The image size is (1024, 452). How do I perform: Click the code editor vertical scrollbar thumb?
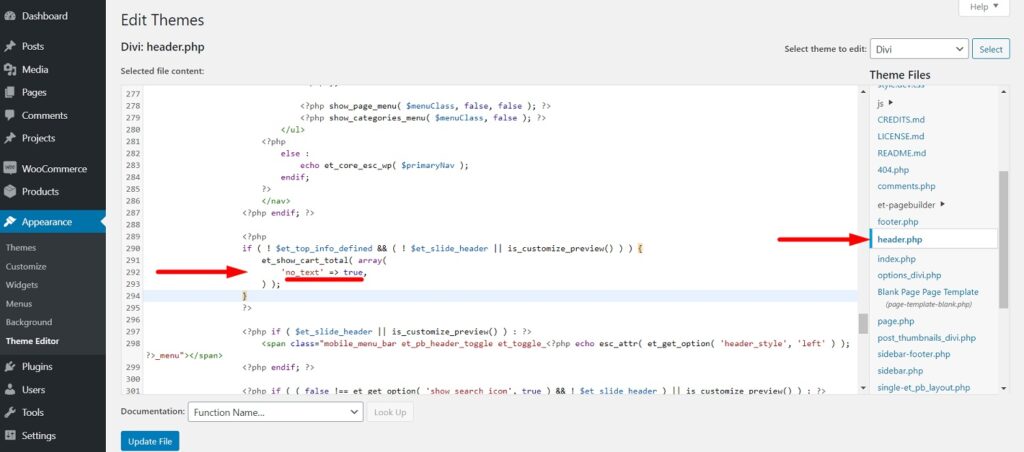click(863, 323)
